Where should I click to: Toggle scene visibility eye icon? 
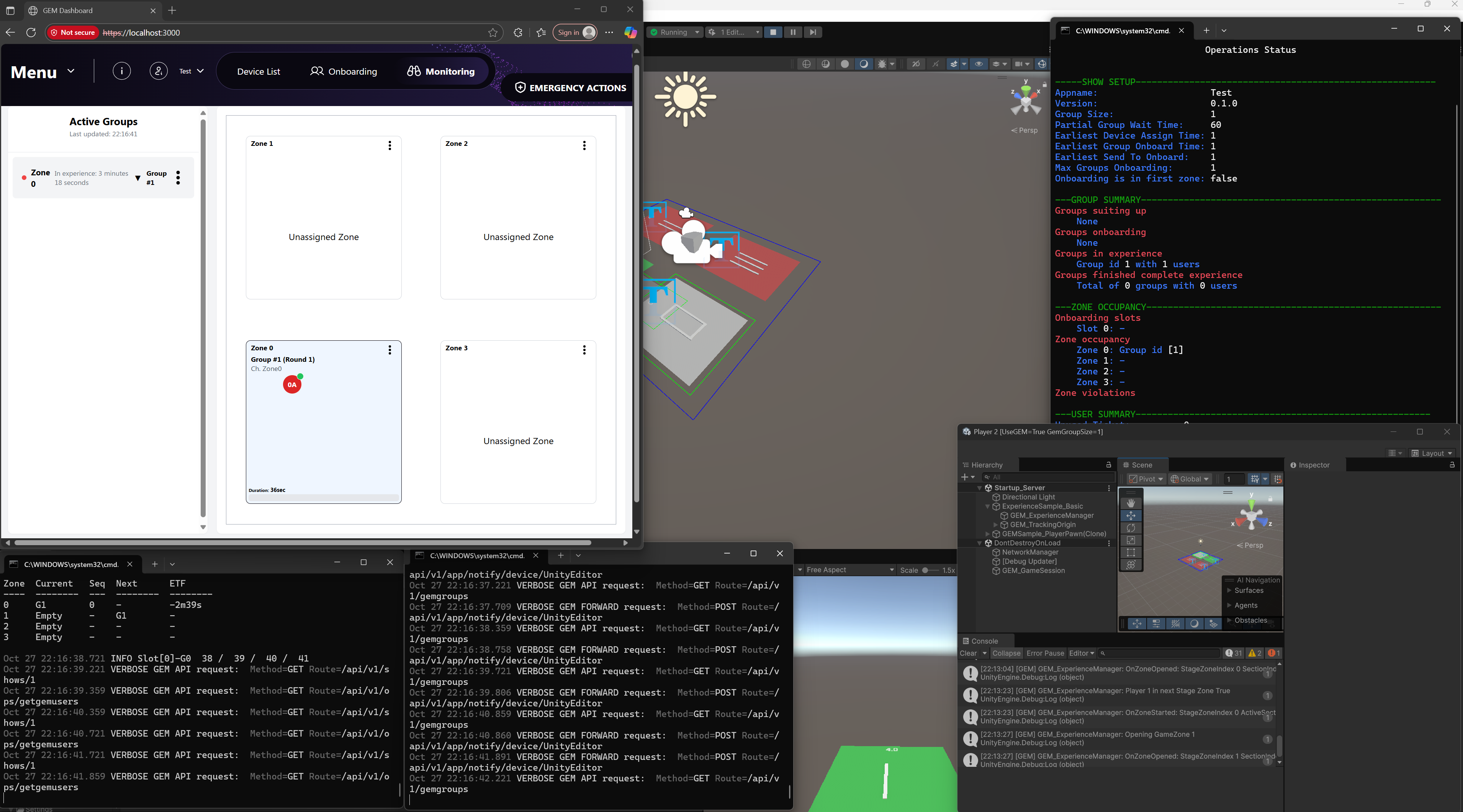tap(979, 64)
